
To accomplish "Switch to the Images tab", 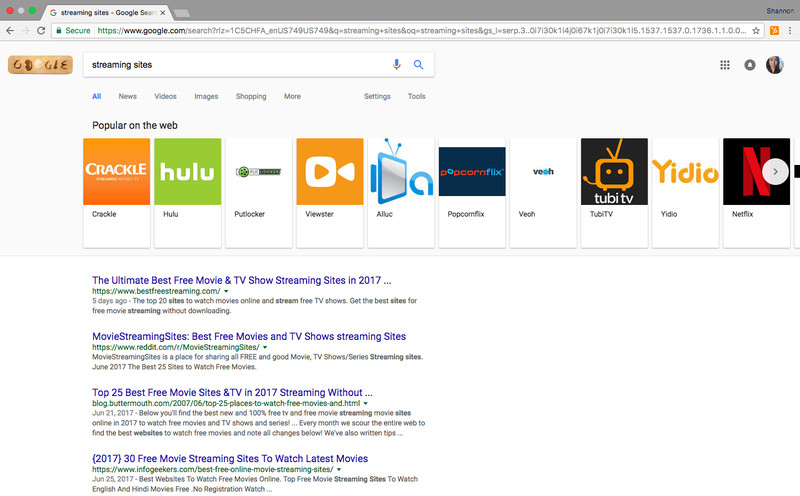I will click(x=206, y=97).
